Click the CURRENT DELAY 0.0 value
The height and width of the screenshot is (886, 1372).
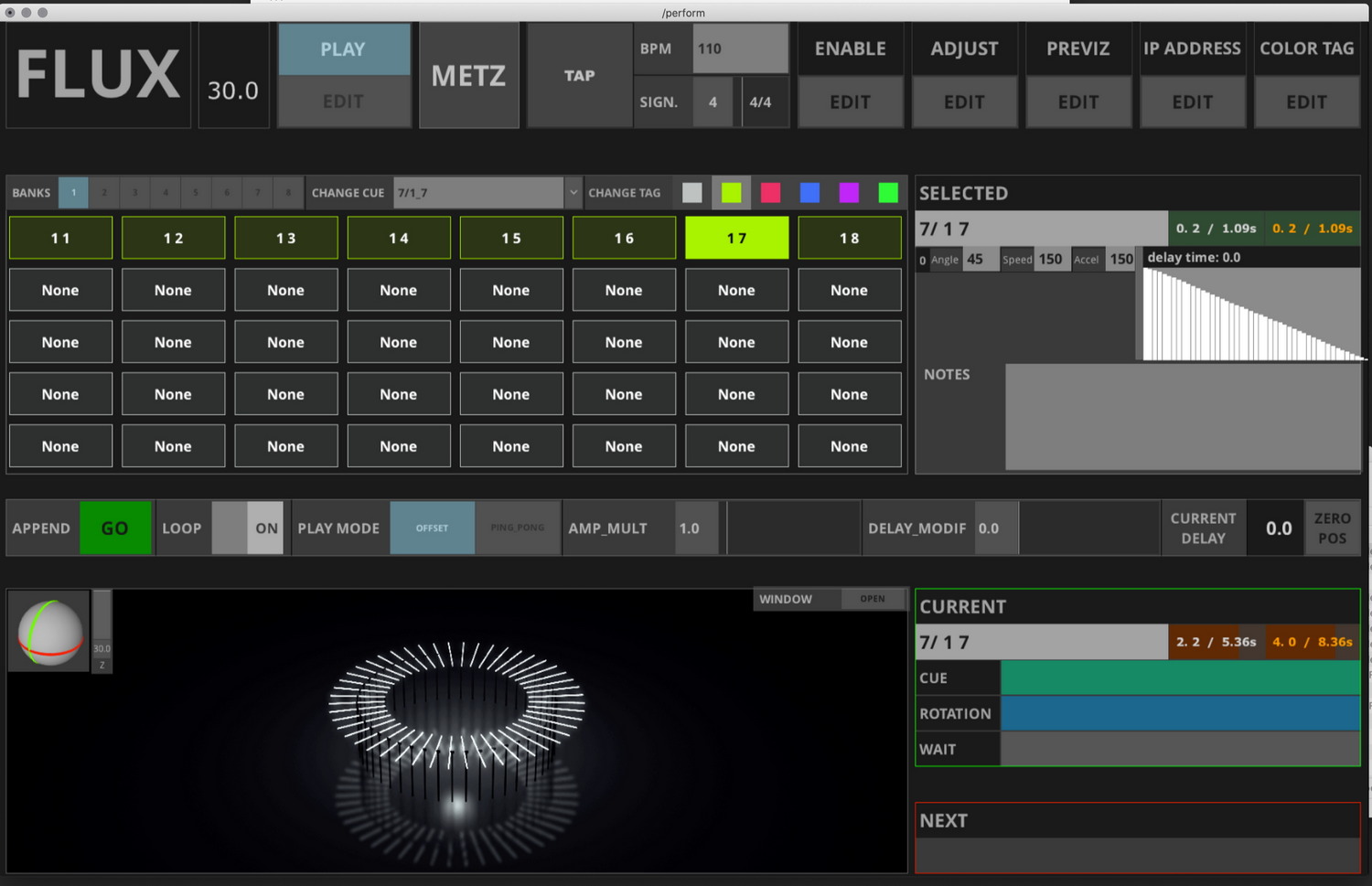1279,528
